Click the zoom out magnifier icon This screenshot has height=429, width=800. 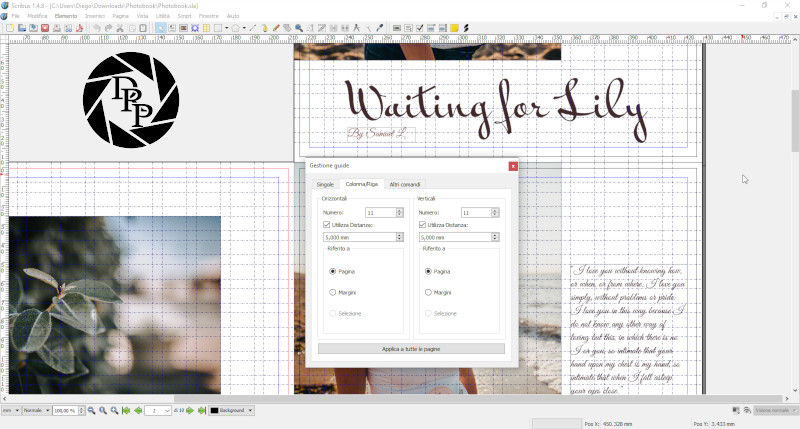[x=91, y=411]
